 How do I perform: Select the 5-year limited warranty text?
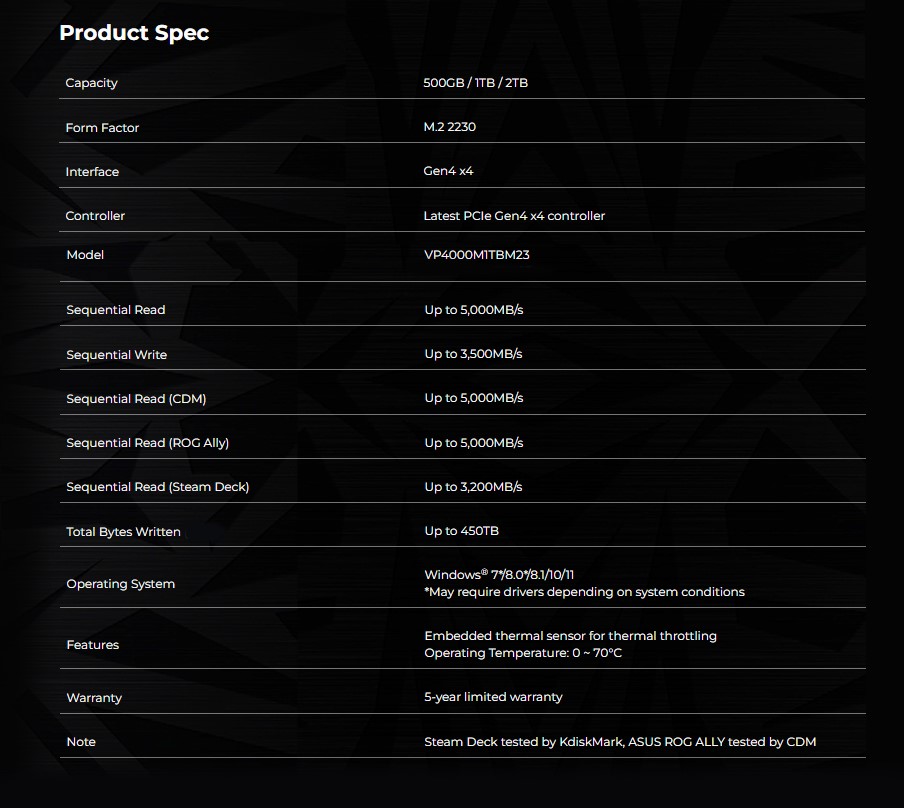pyautogui.click(x=493, y=697)
